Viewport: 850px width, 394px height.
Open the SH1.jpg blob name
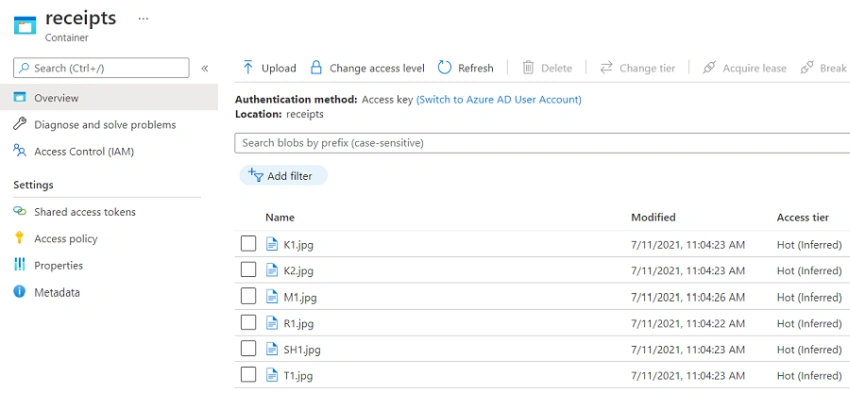pos(302,350)
